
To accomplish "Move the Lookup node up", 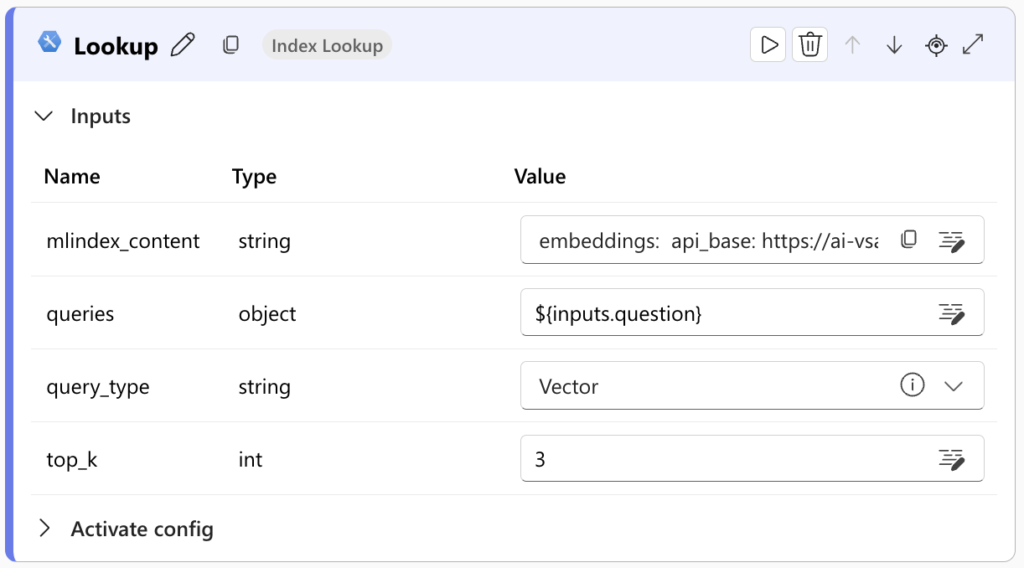I will point(852,45).
